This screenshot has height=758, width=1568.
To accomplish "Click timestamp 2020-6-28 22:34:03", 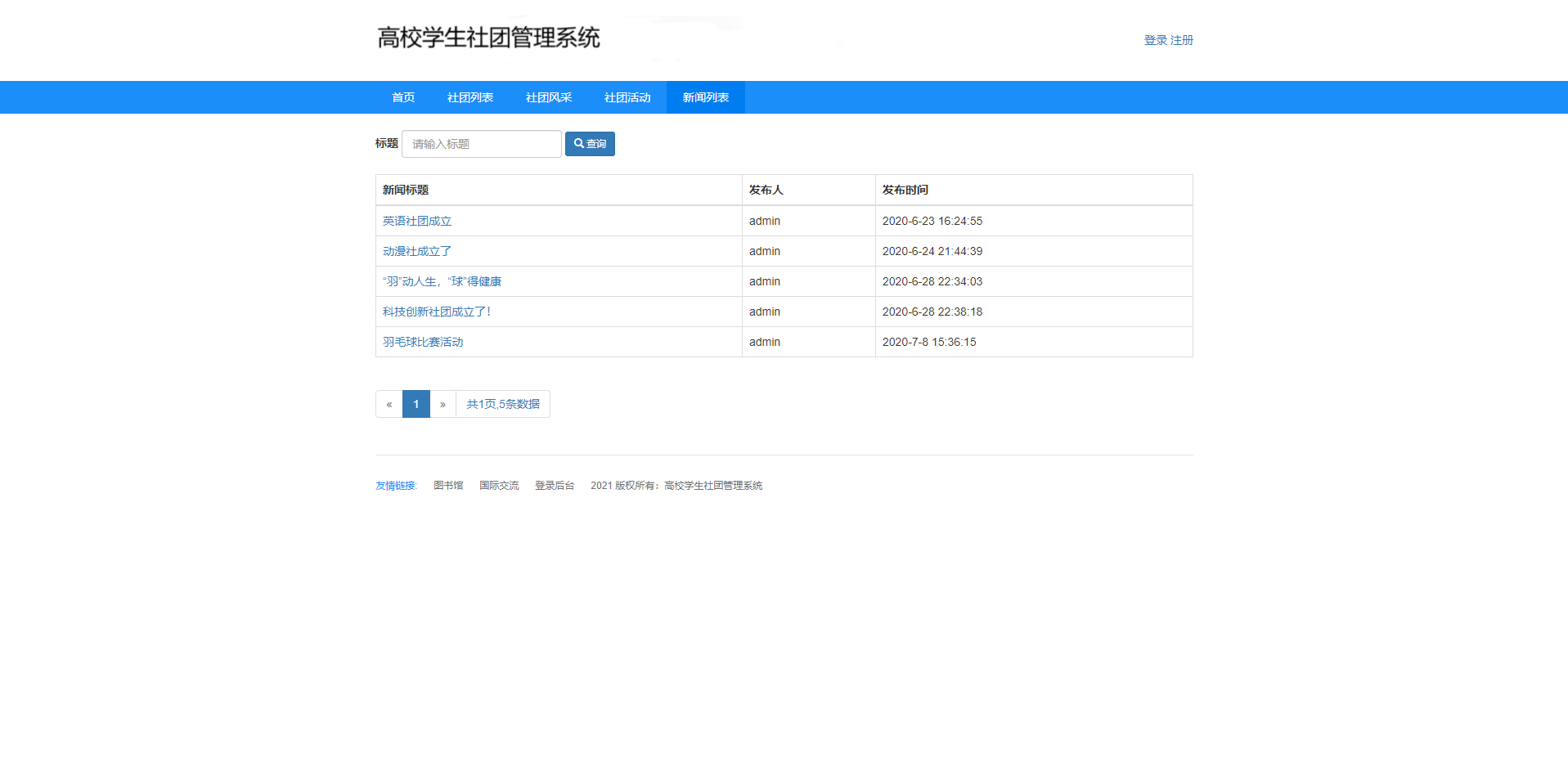I will pyautogui.click(x=932, y=281).
